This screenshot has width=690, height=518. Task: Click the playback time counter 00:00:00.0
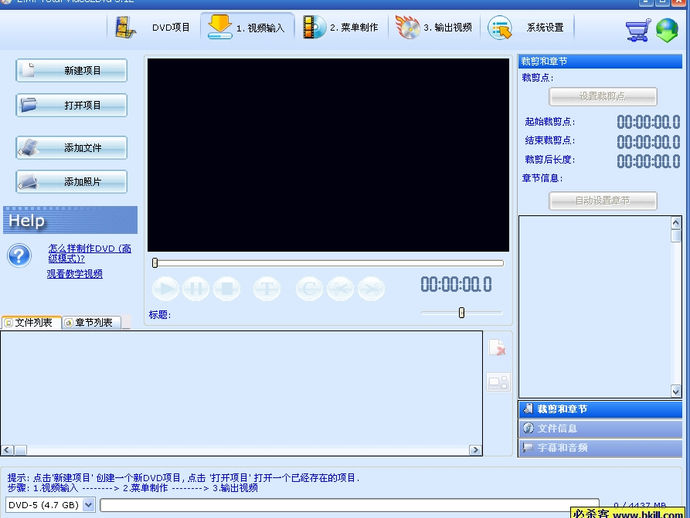456,284
